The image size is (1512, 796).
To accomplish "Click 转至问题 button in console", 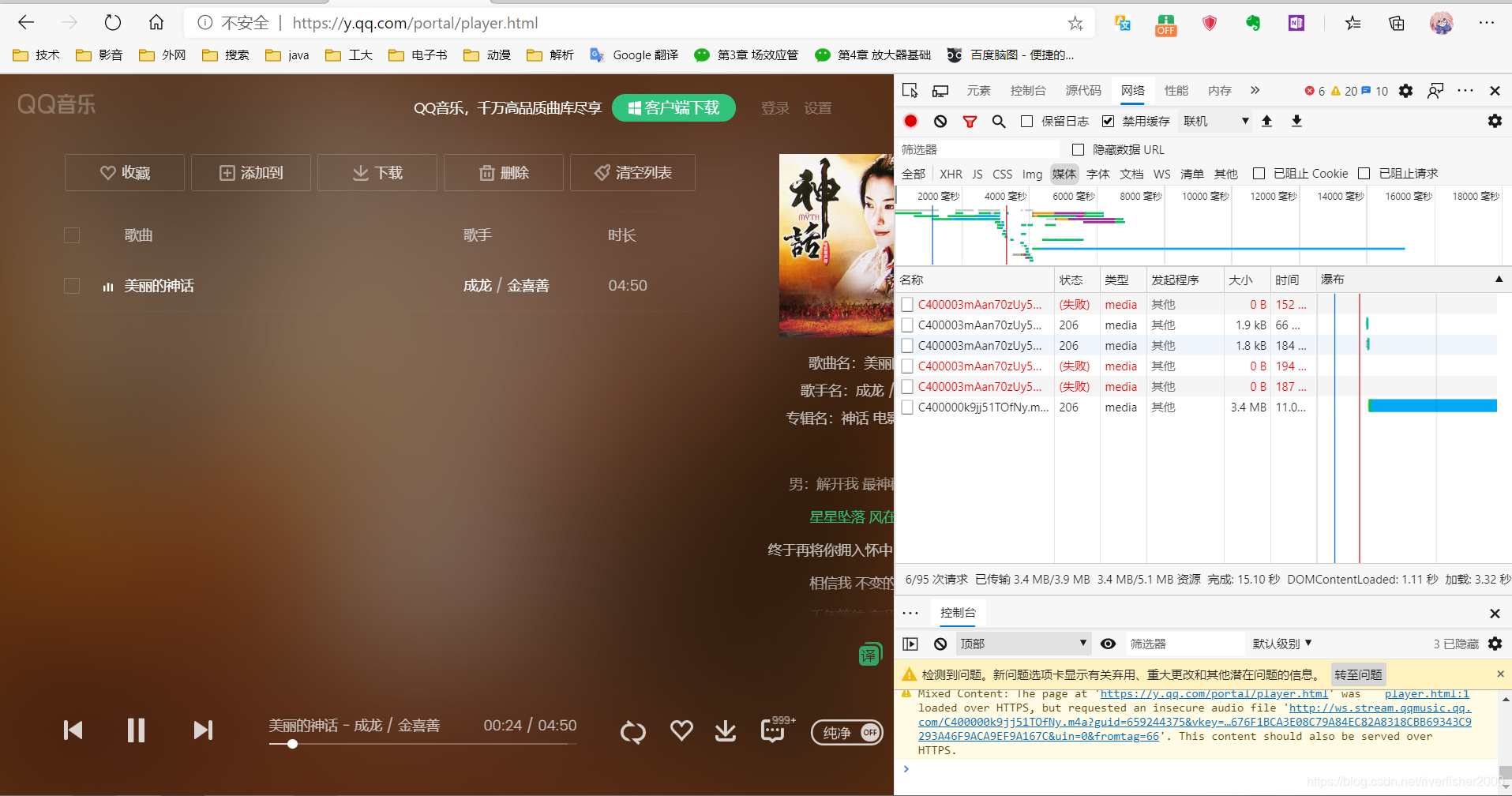I will pyautogui.click(x=1358, y=674).
